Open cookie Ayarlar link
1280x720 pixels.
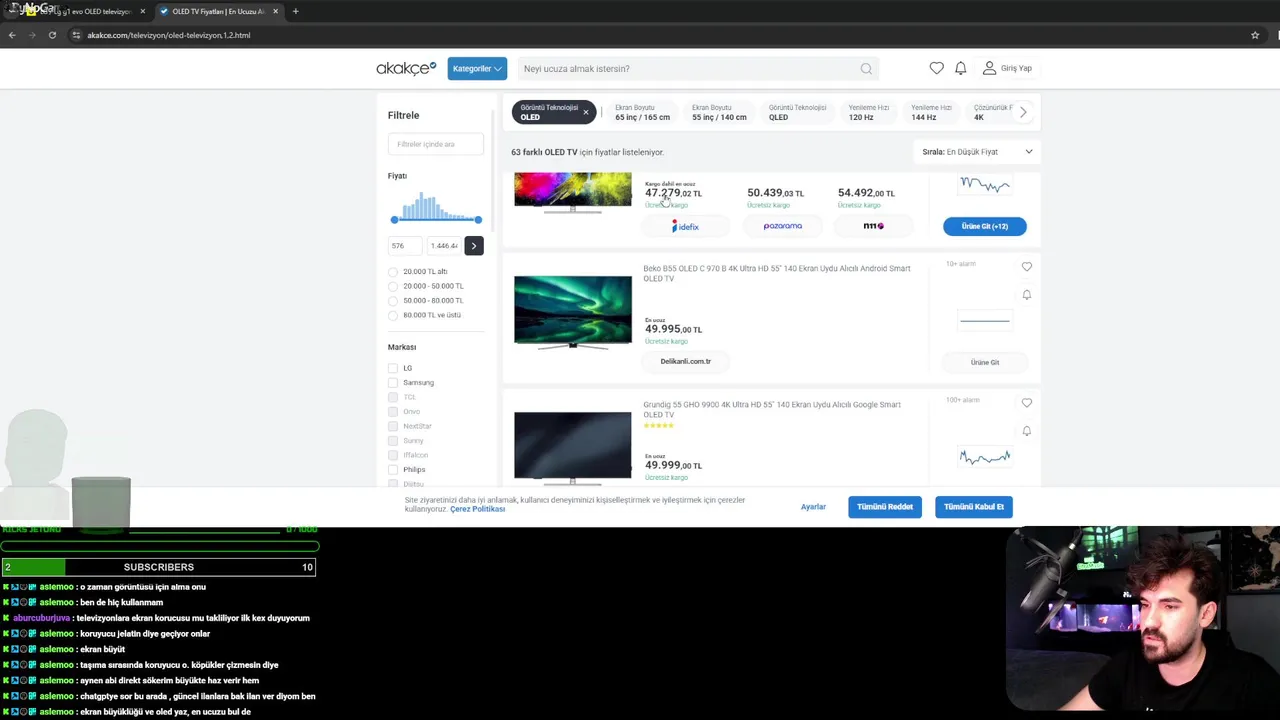tap(813, 507)
